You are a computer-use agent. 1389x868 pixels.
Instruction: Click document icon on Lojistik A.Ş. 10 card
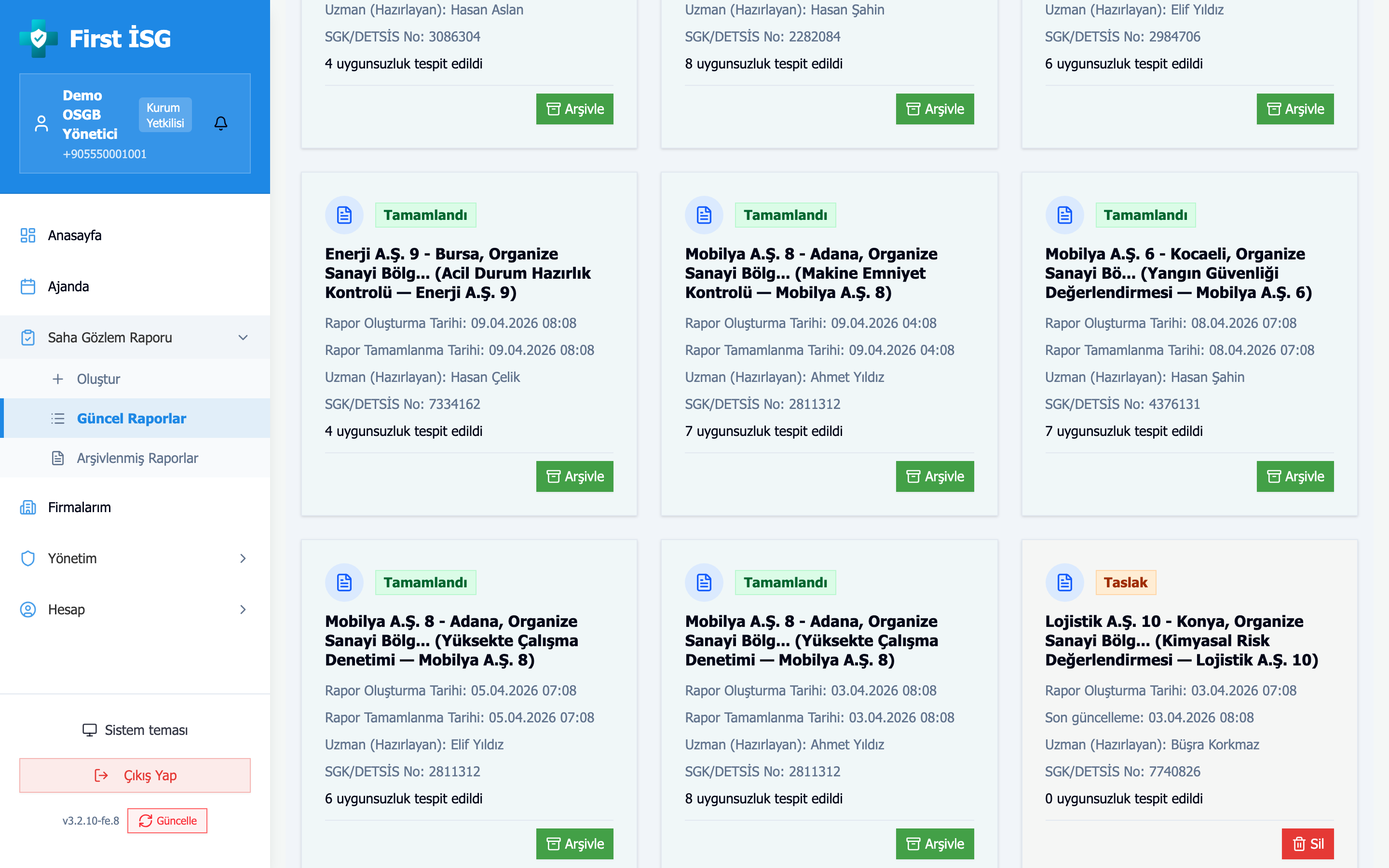click(x=1064, y=583)
